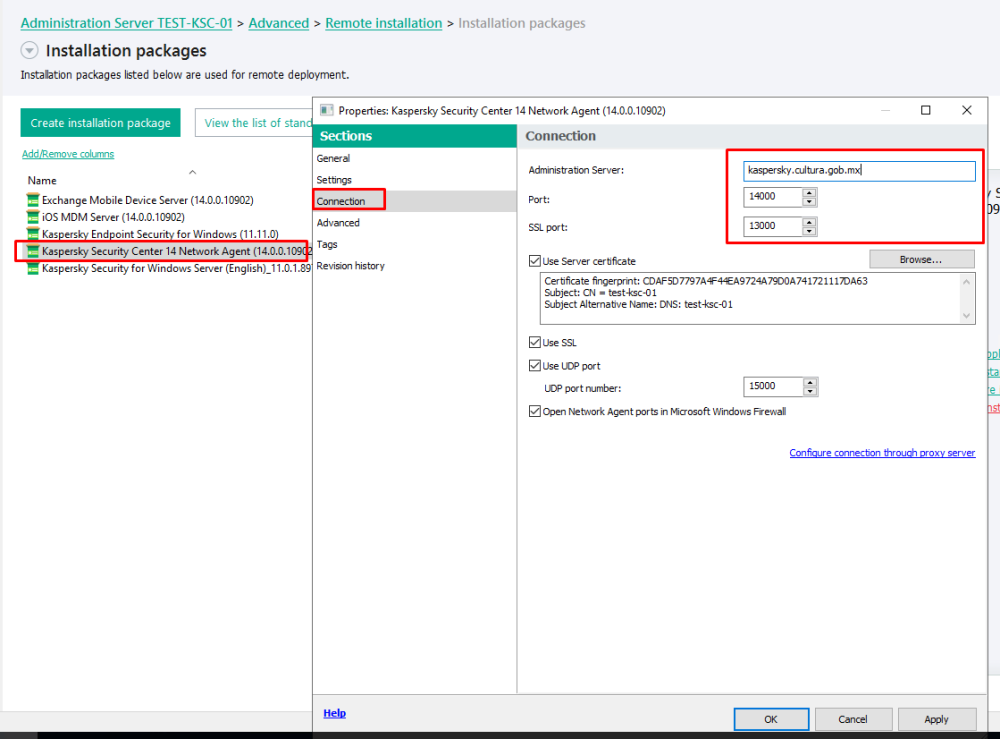The image size is (1000, 739).
Task: Sort the list by the Name column arrow
Action: pos(193,172)
